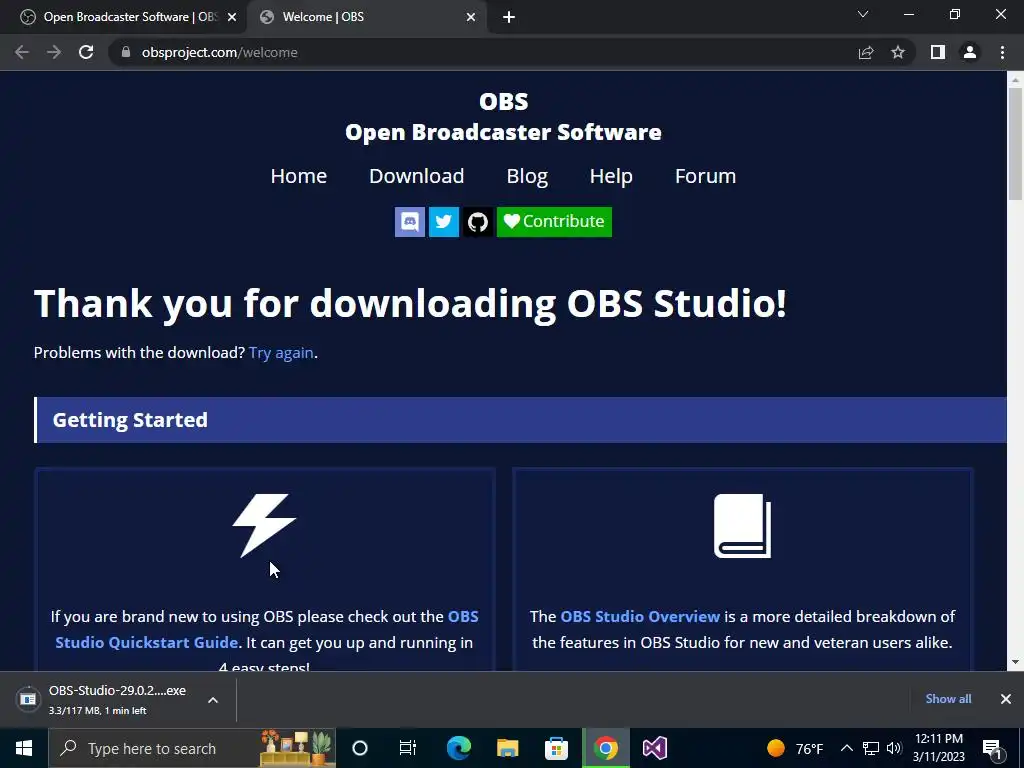Open Cortana circle icon
The image size is (1024, 768).
(x=360, y=748)
